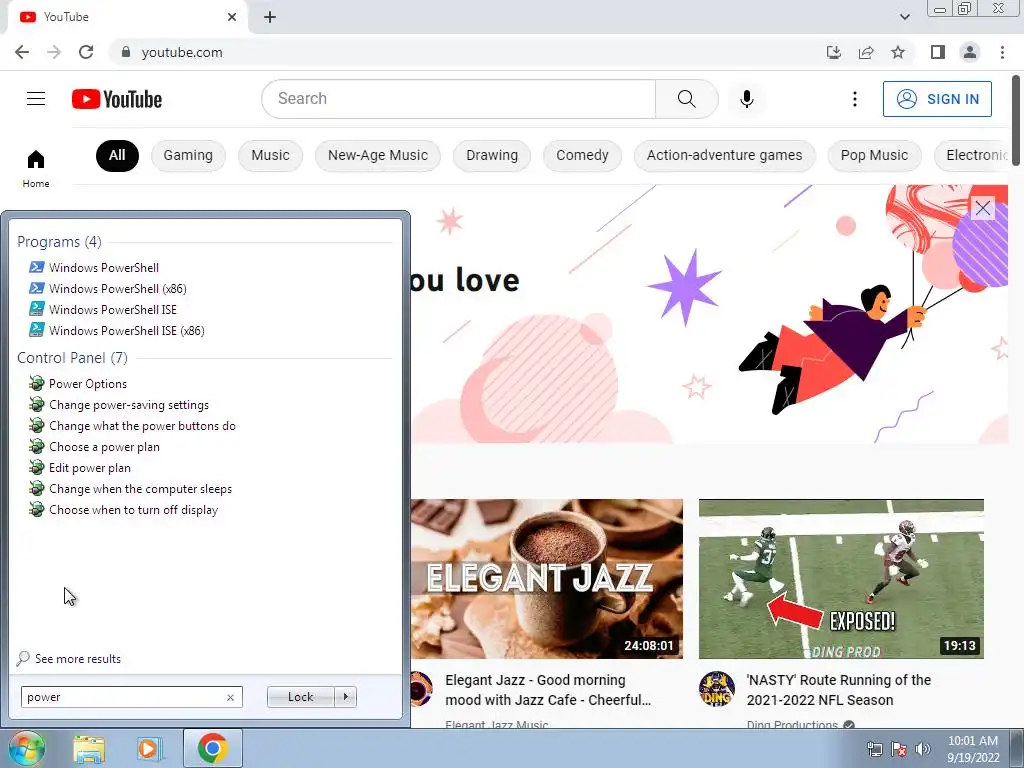
Task: Click the Lock button in Start menu
Action: click(x=300, y=697)
